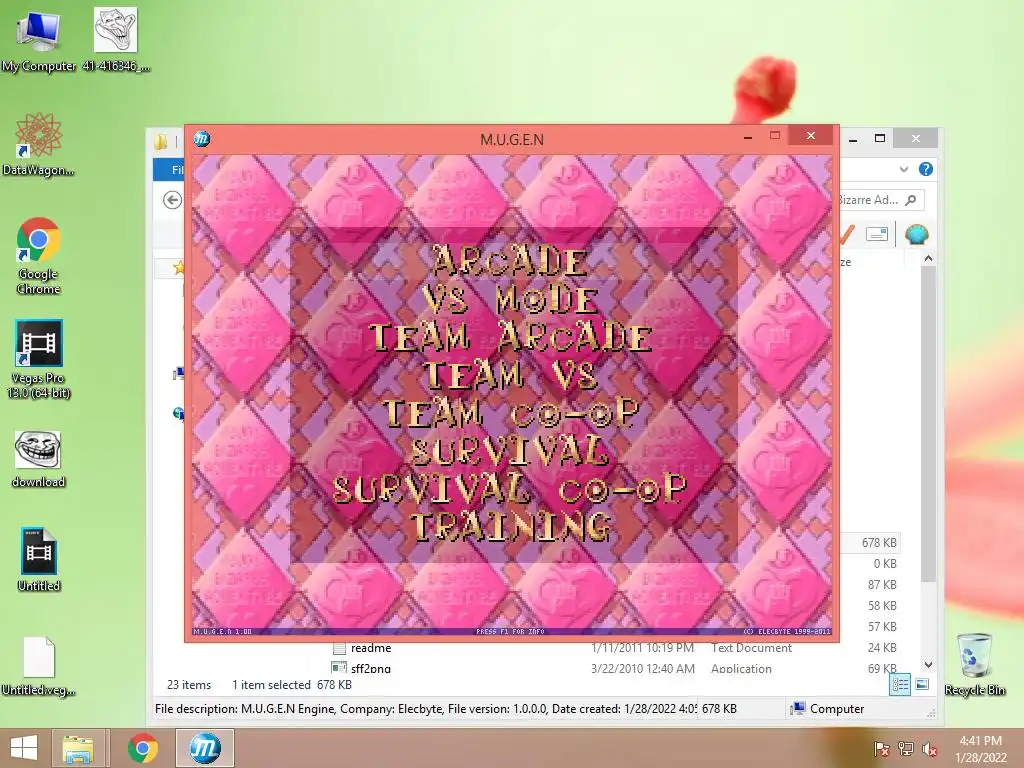This screenshot has width=1024, height=768.
Task: Select TRAINING in the MUGEN menu
Action: [x=511, y=527]
